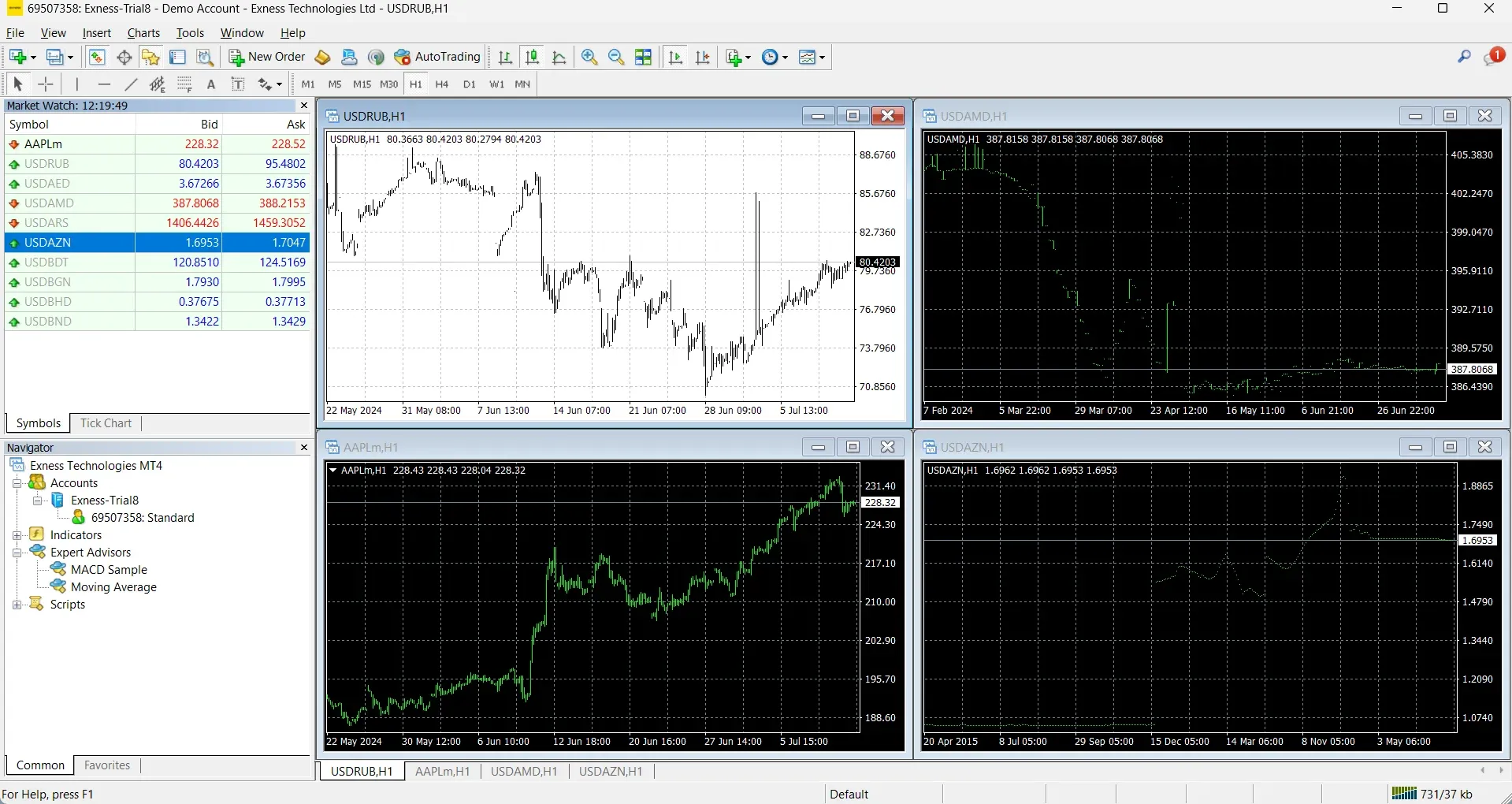Switch to H4 timeframe

(442, 84)
